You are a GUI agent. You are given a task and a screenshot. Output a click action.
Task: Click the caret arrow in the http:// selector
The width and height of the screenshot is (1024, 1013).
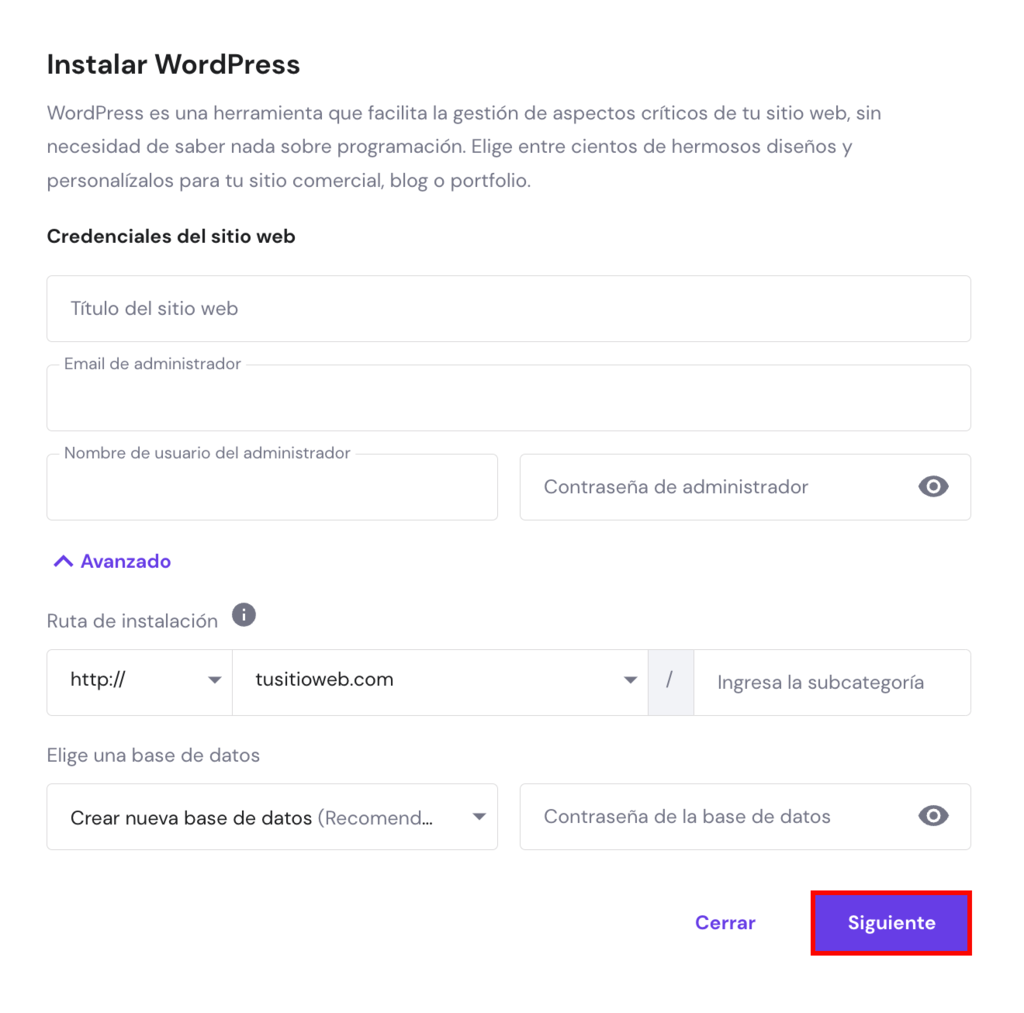(x=214, y=681)
